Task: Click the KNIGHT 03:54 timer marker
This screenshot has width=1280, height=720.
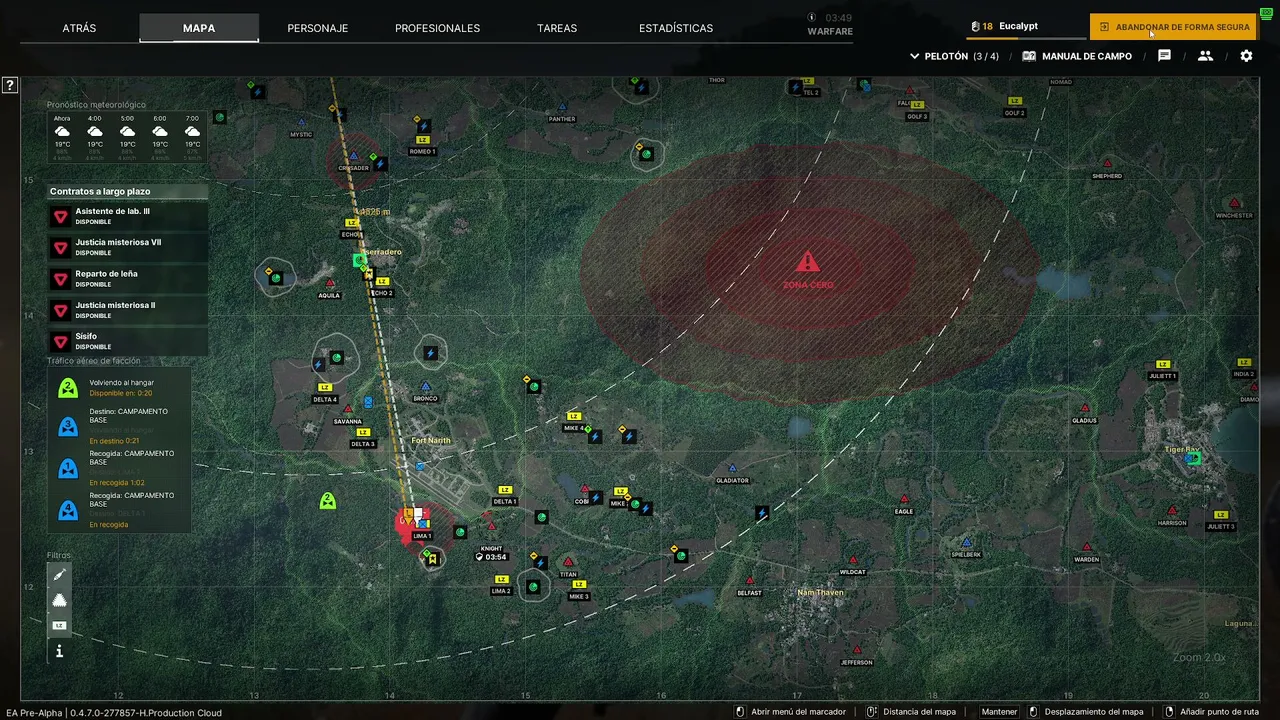Action: tap(490, 557)
